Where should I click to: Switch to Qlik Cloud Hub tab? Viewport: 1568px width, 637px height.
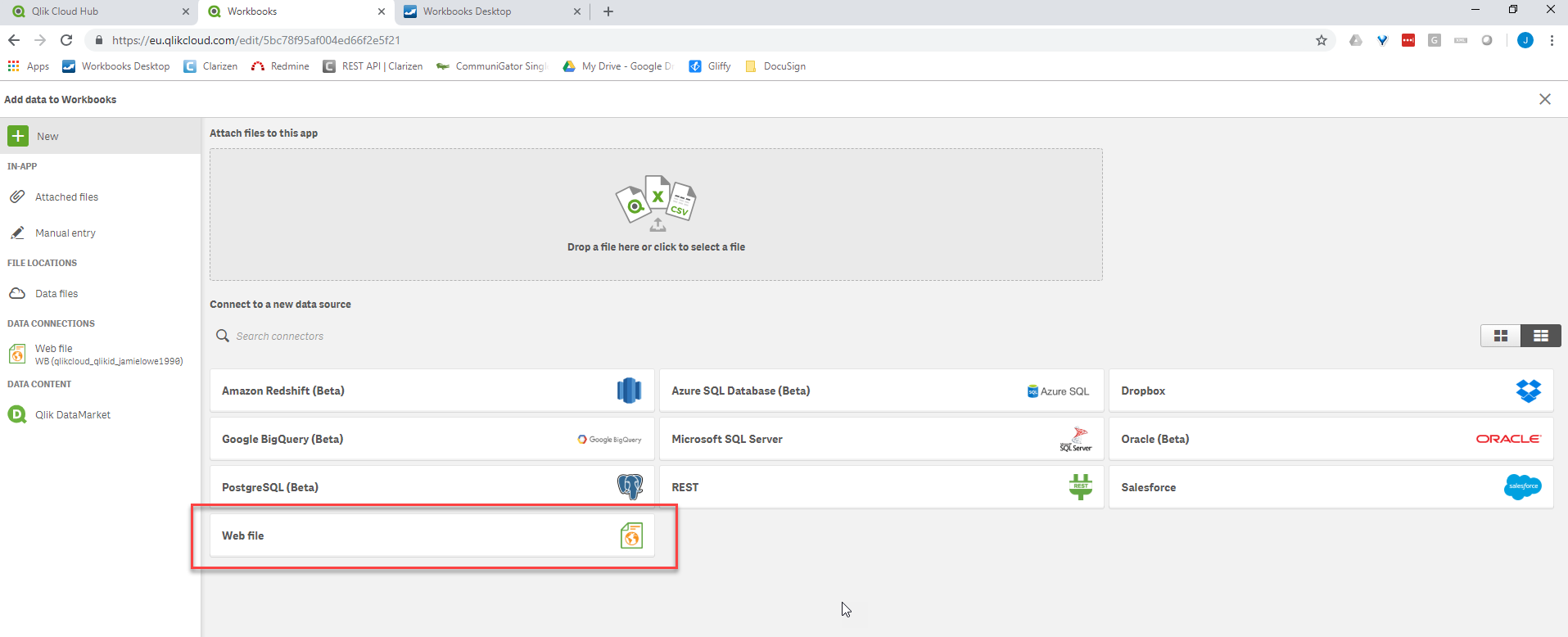[98, 11]
